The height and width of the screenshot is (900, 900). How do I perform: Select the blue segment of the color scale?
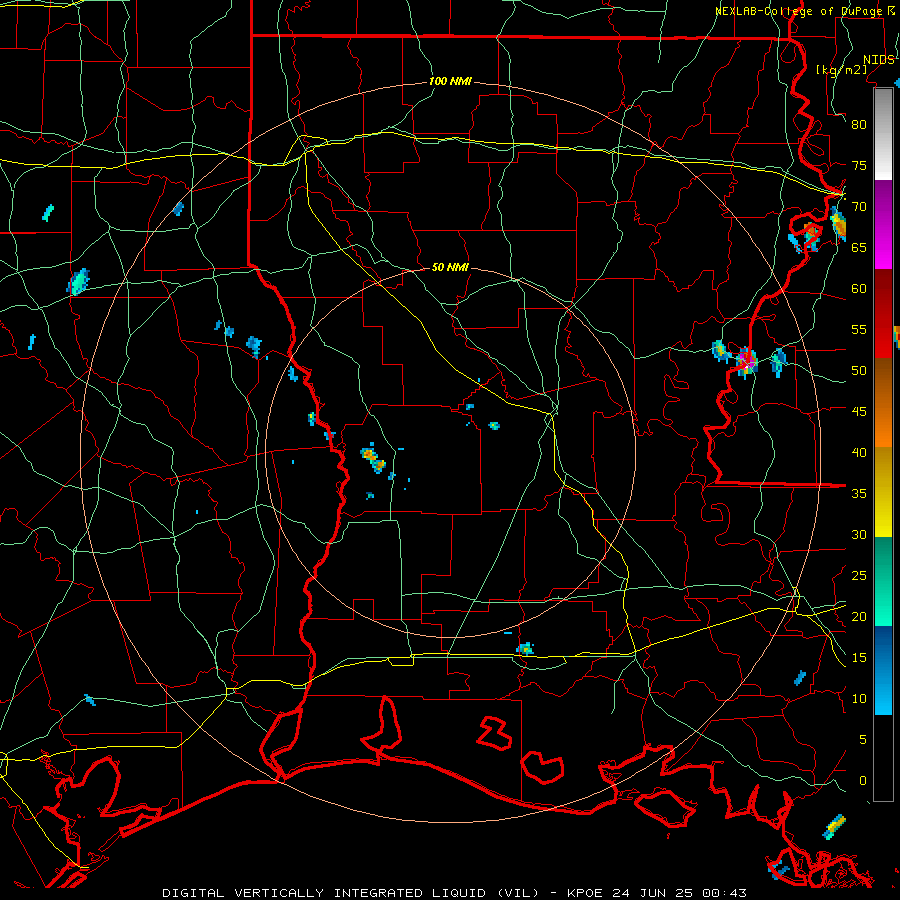click(x=883, y=670)
